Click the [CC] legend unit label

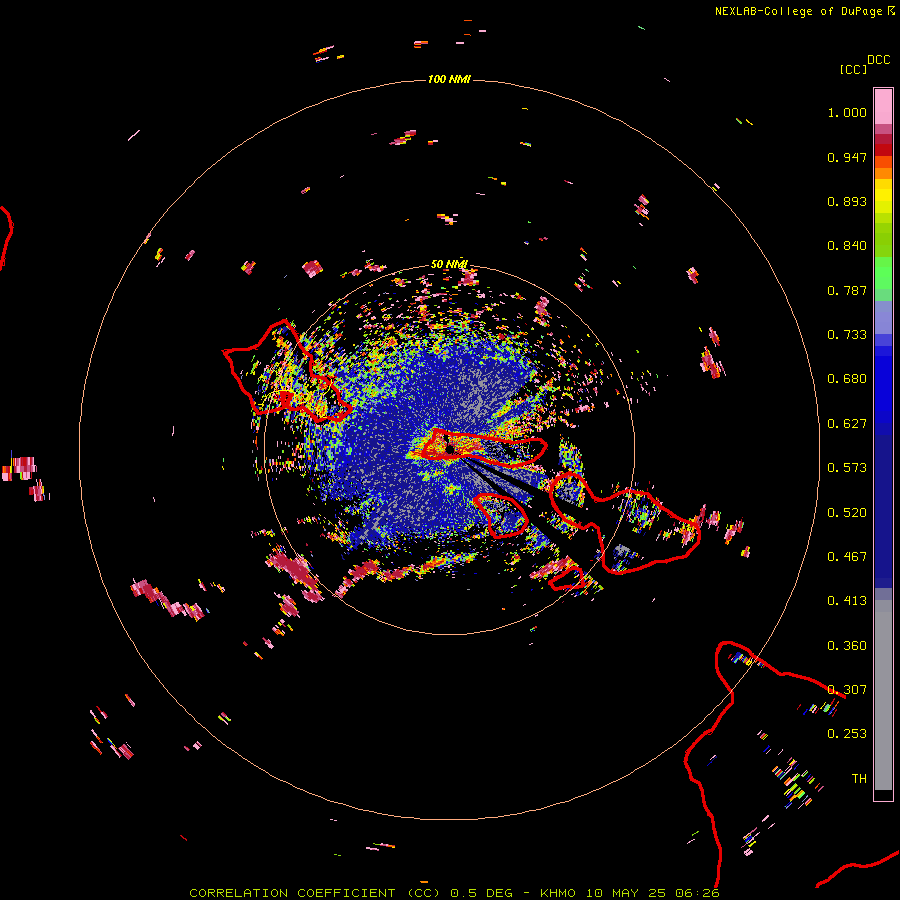[853, 69]
